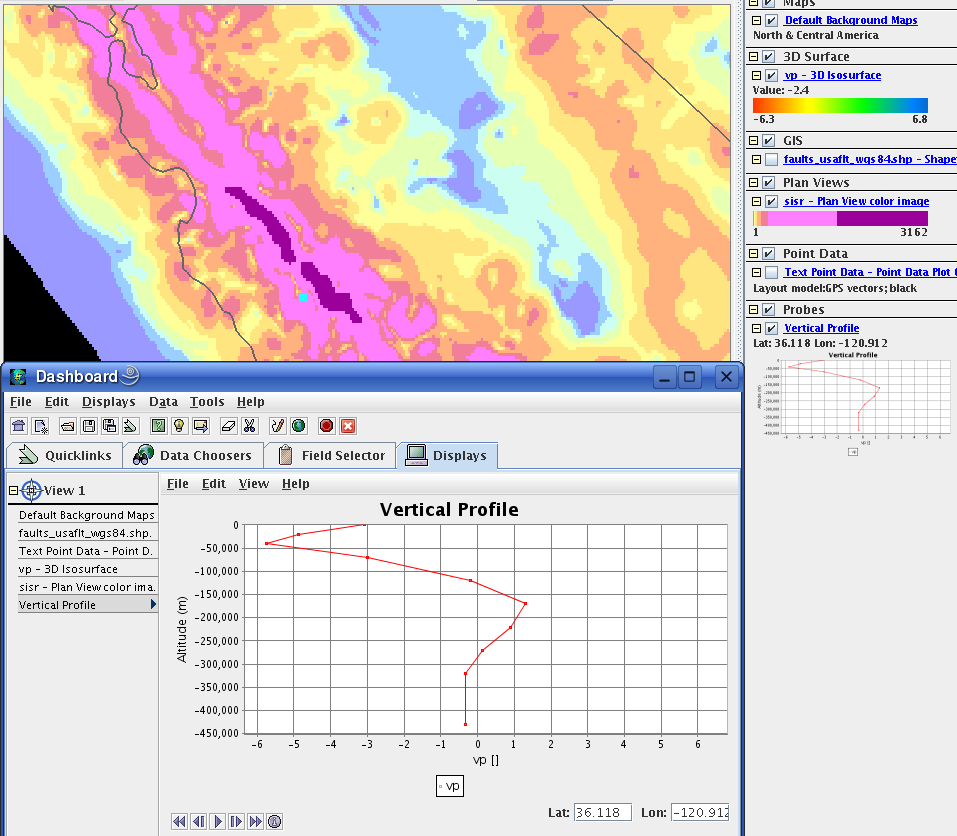Click the red stop-sign icon in the toolbar
This screenshot has height=836, width=957.
click(326, 426)
